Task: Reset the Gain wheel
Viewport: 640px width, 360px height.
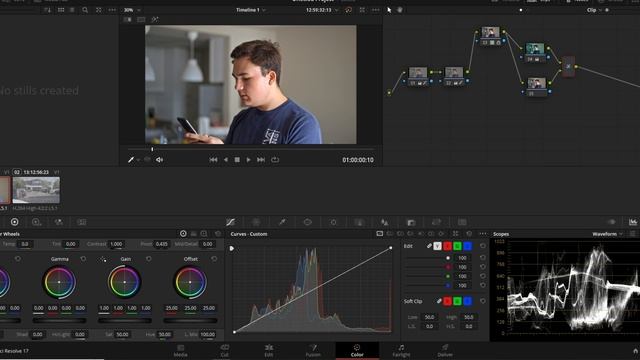Action: coord(149,259)
